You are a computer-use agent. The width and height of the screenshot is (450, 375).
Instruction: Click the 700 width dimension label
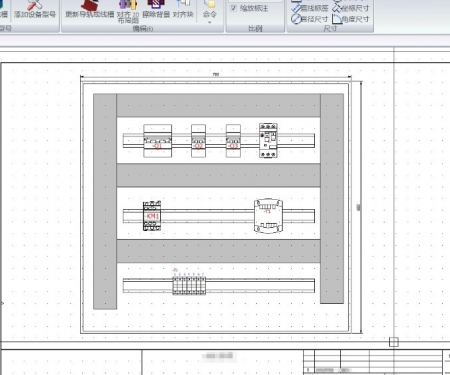click(x=216, y=75)
